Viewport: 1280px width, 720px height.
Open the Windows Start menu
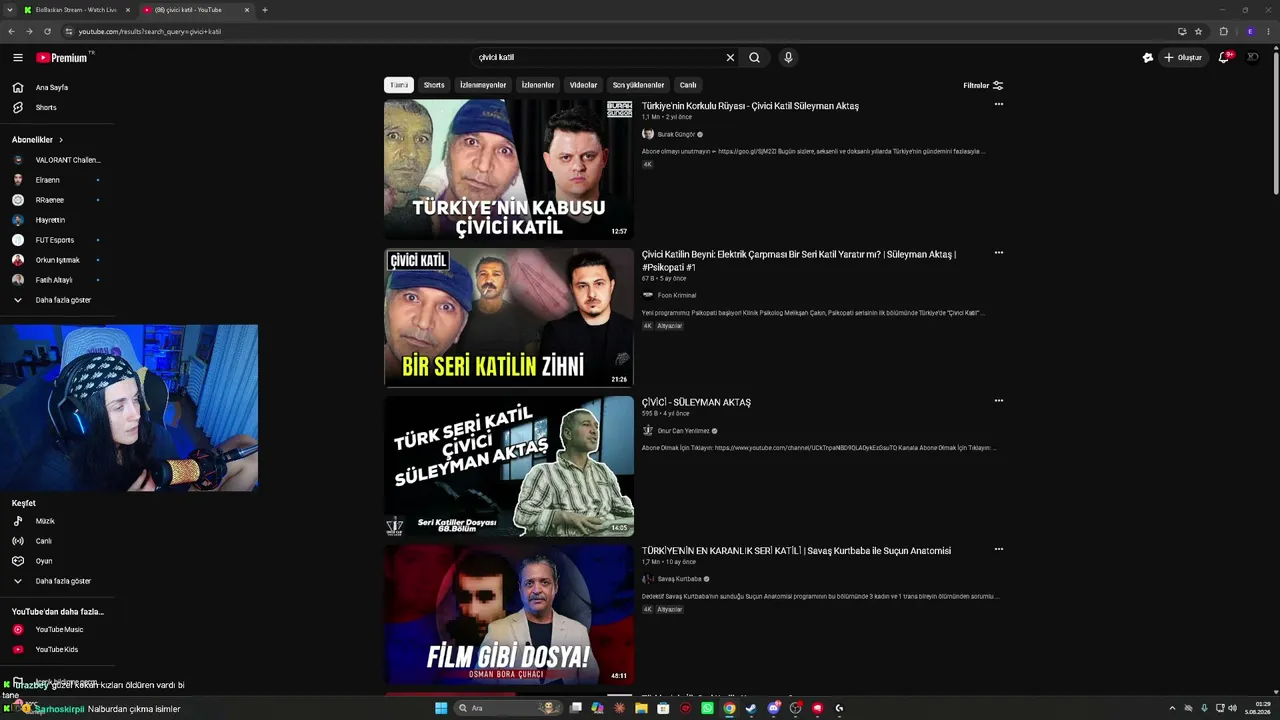point(441,708)
